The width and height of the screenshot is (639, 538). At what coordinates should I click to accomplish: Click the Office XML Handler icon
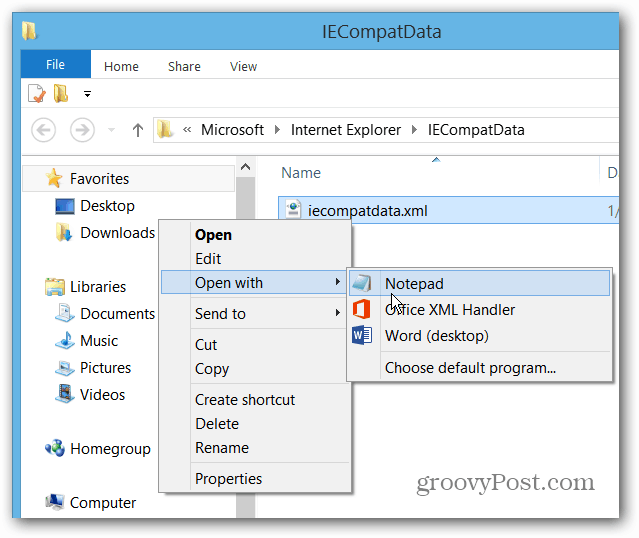click(x=361, y=309)
